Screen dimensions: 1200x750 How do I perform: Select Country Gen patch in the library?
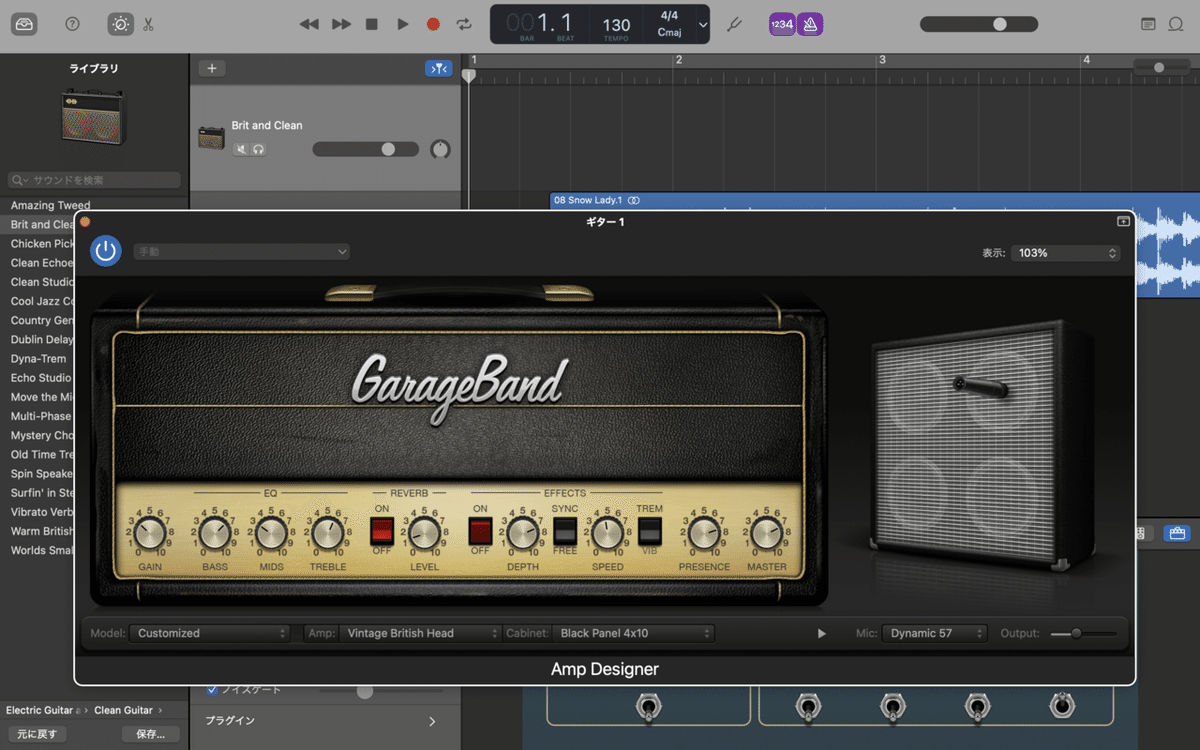(42, 320)
